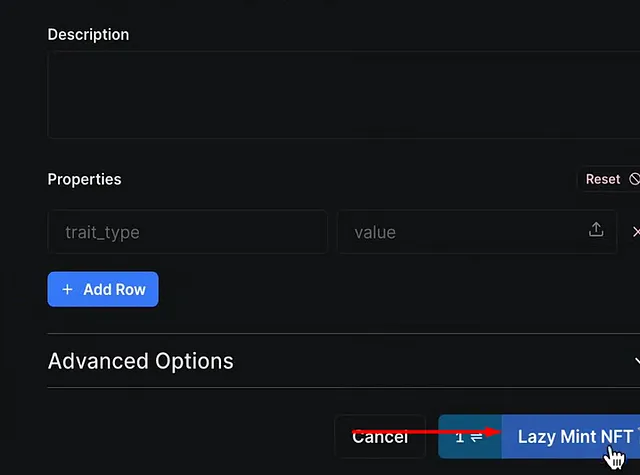Remove the property row with X icon
Viewport: 640px width, 475px height.
(x=636, y=232)
